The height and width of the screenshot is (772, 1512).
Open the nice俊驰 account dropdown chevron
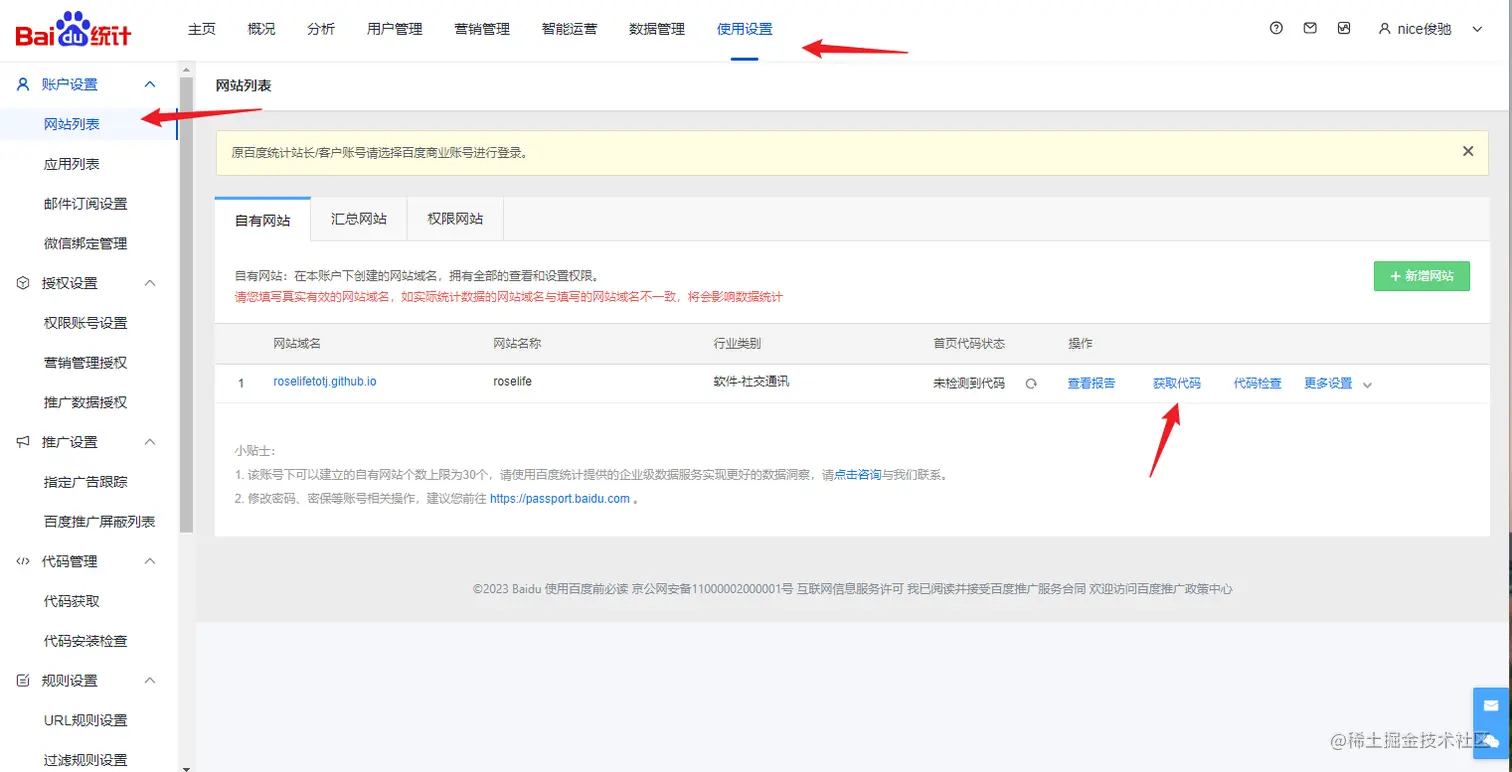[x=1477, y=29]
